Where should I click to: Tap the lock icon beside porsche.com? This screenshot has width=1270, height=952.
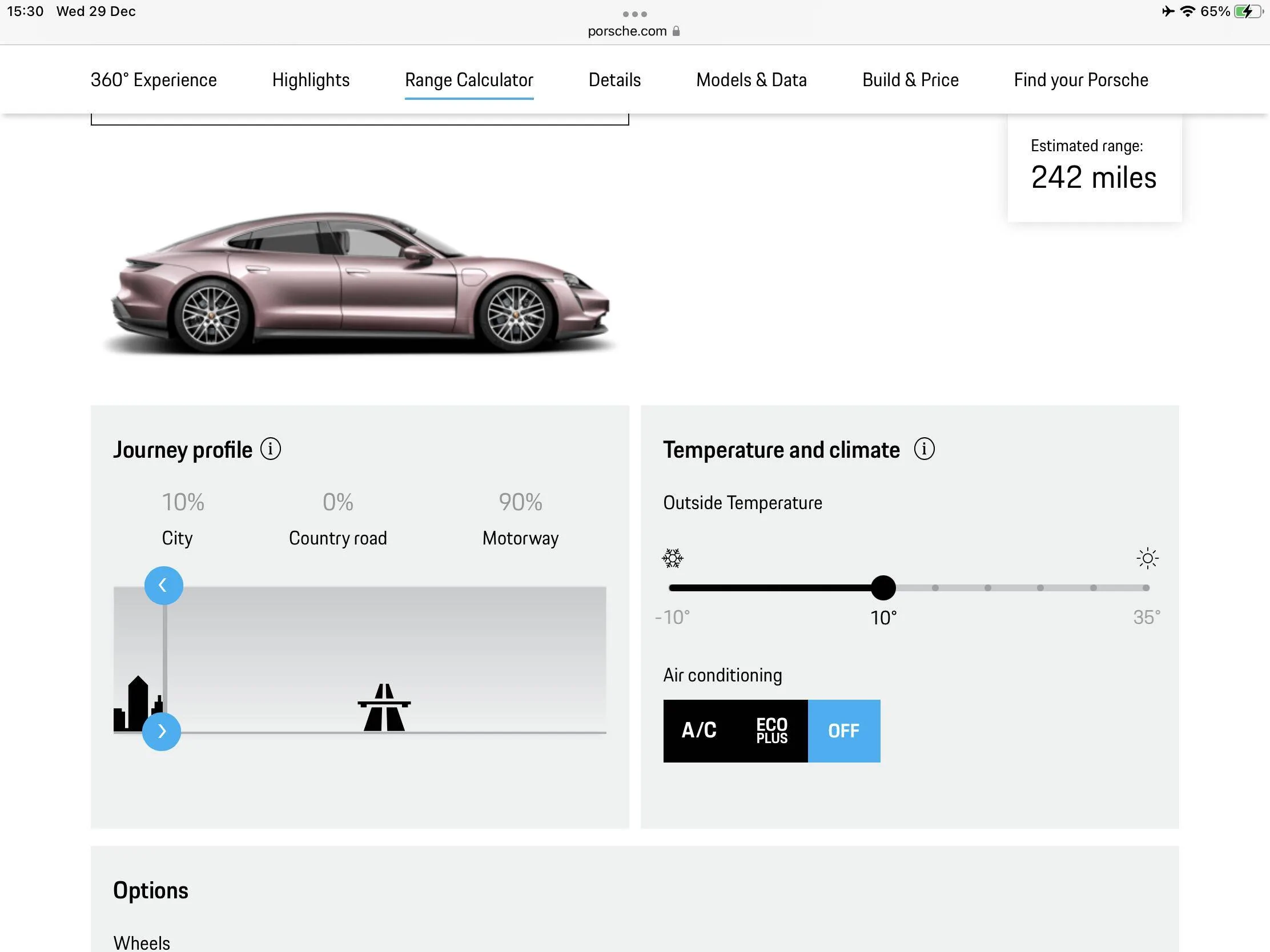(676, 31)
